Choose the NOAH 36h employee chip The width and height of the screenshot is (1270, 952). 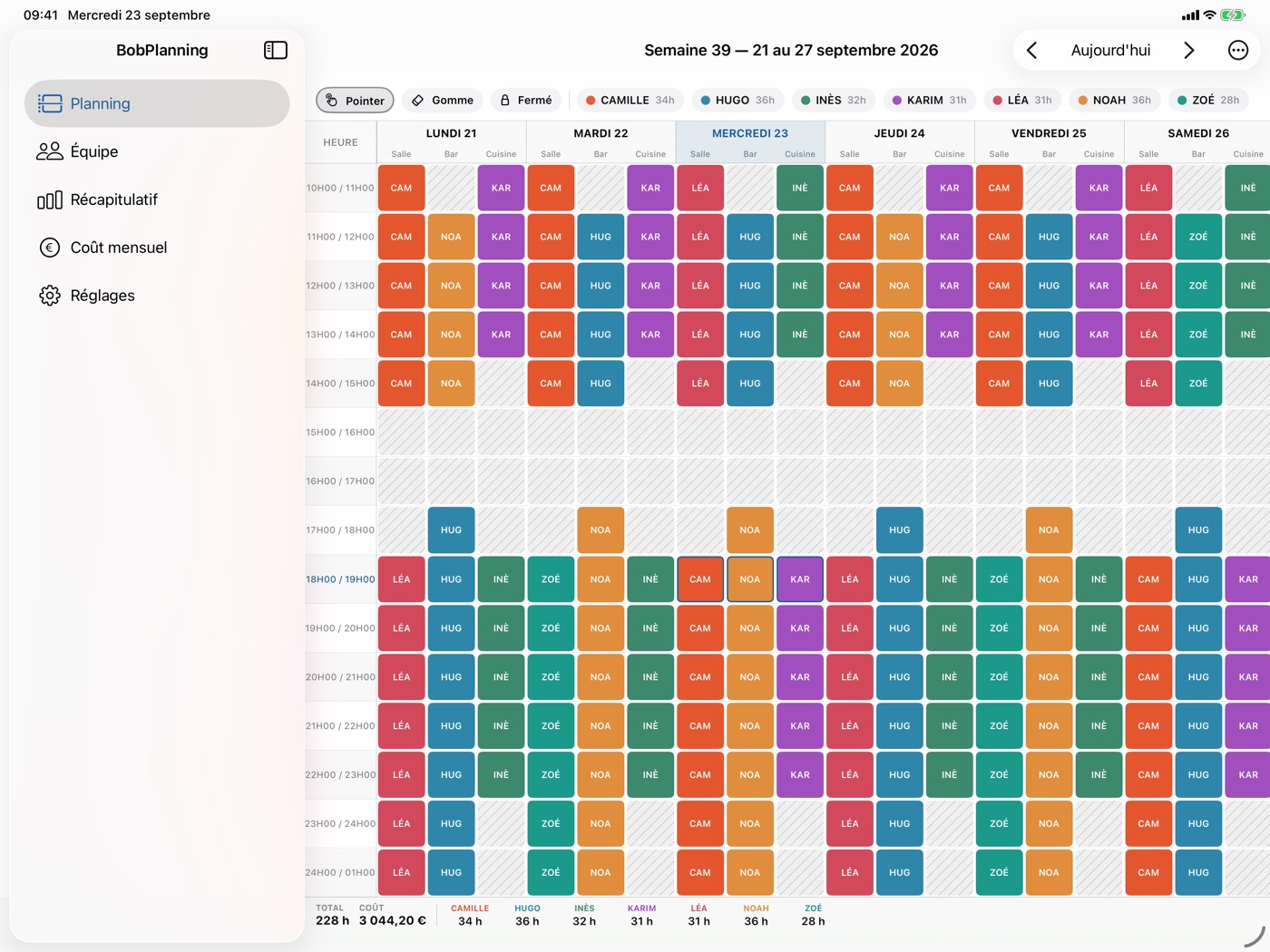[x=1114, y=100]
